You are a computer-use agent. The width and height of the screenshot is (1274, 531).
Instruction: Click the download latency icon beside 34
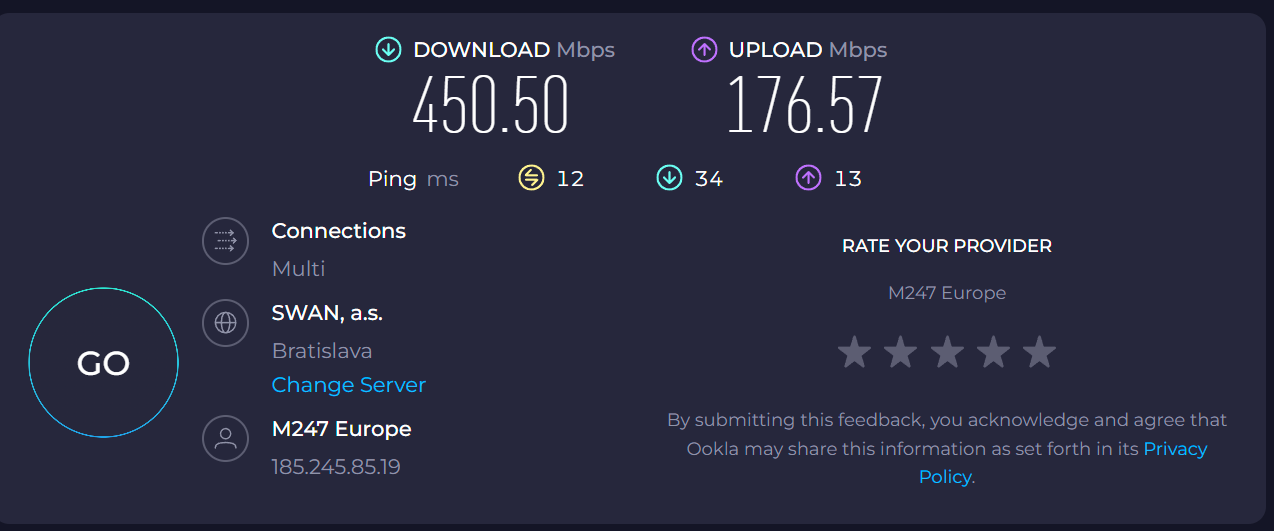click(x=669, y=178)
